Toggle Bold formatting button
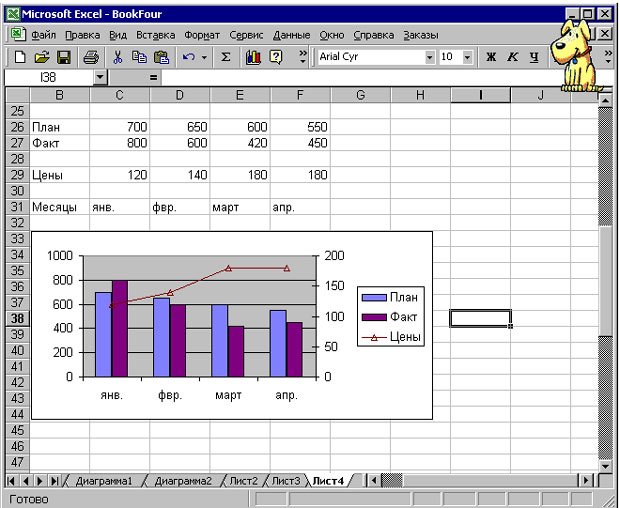Image resolution: width=620 pixels, height=508 pixels. tap(491, 57)
